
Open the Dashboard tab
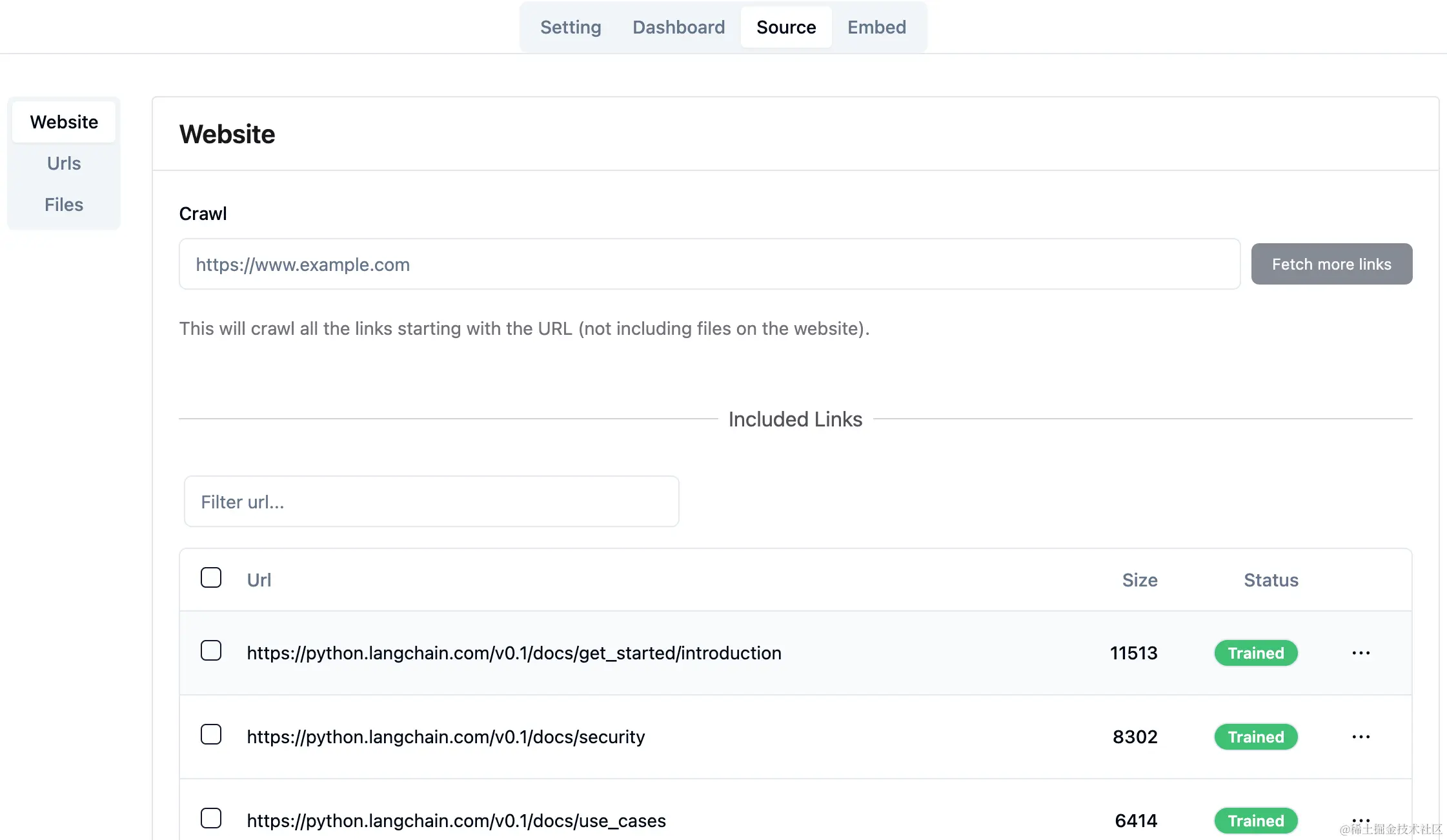point(678,27)
